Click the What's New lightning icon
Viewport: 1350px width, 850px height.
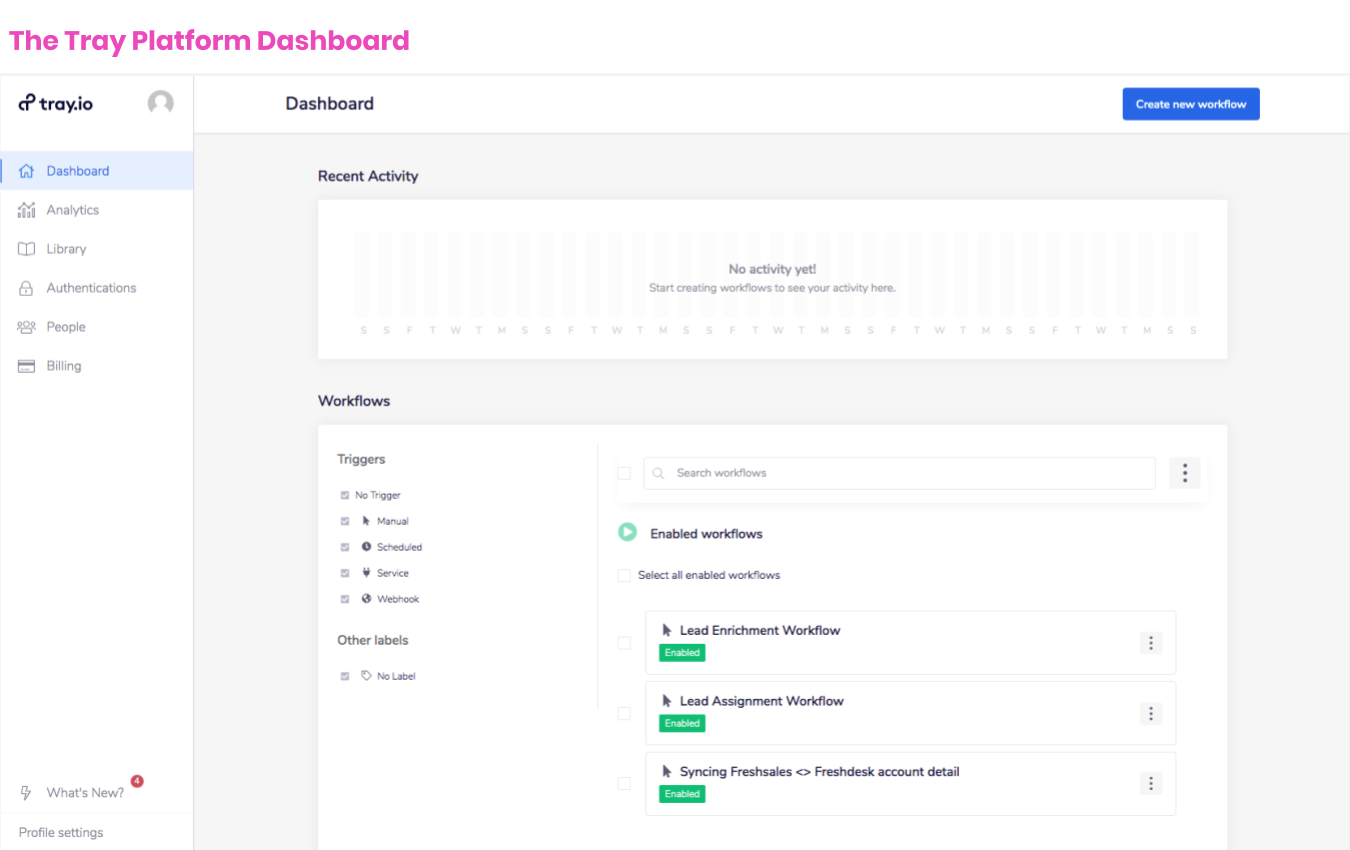[27, 793]
